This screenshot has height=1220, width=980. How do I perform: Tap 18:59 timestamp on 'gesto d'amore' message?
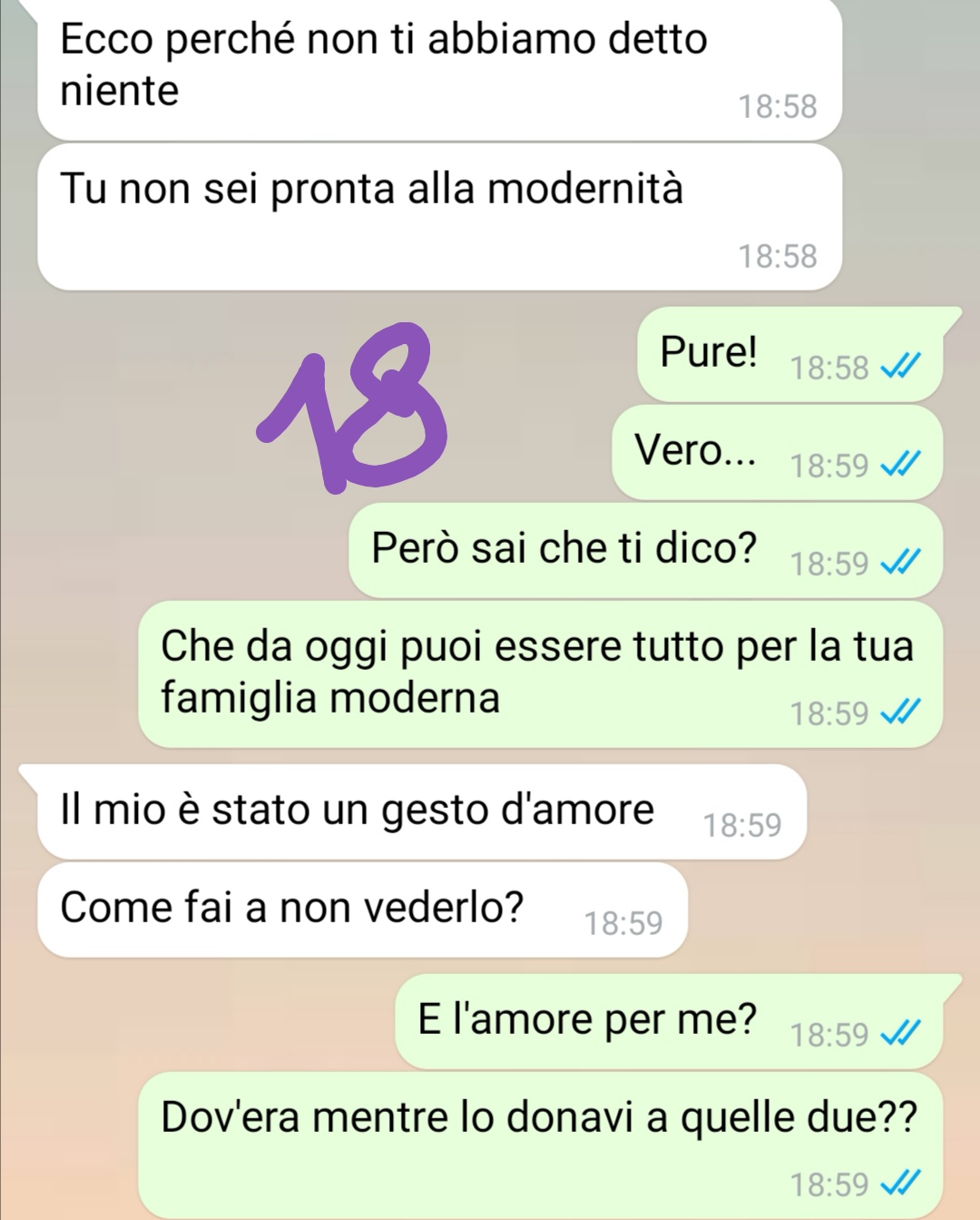coord(741,824)
